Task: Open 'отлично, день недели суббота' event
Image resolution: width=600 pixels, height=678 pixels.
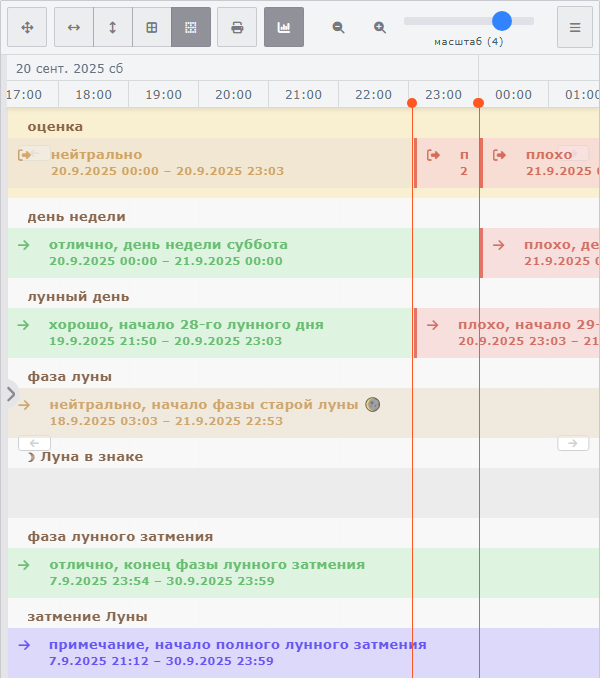Action: [x=168, y=245]
